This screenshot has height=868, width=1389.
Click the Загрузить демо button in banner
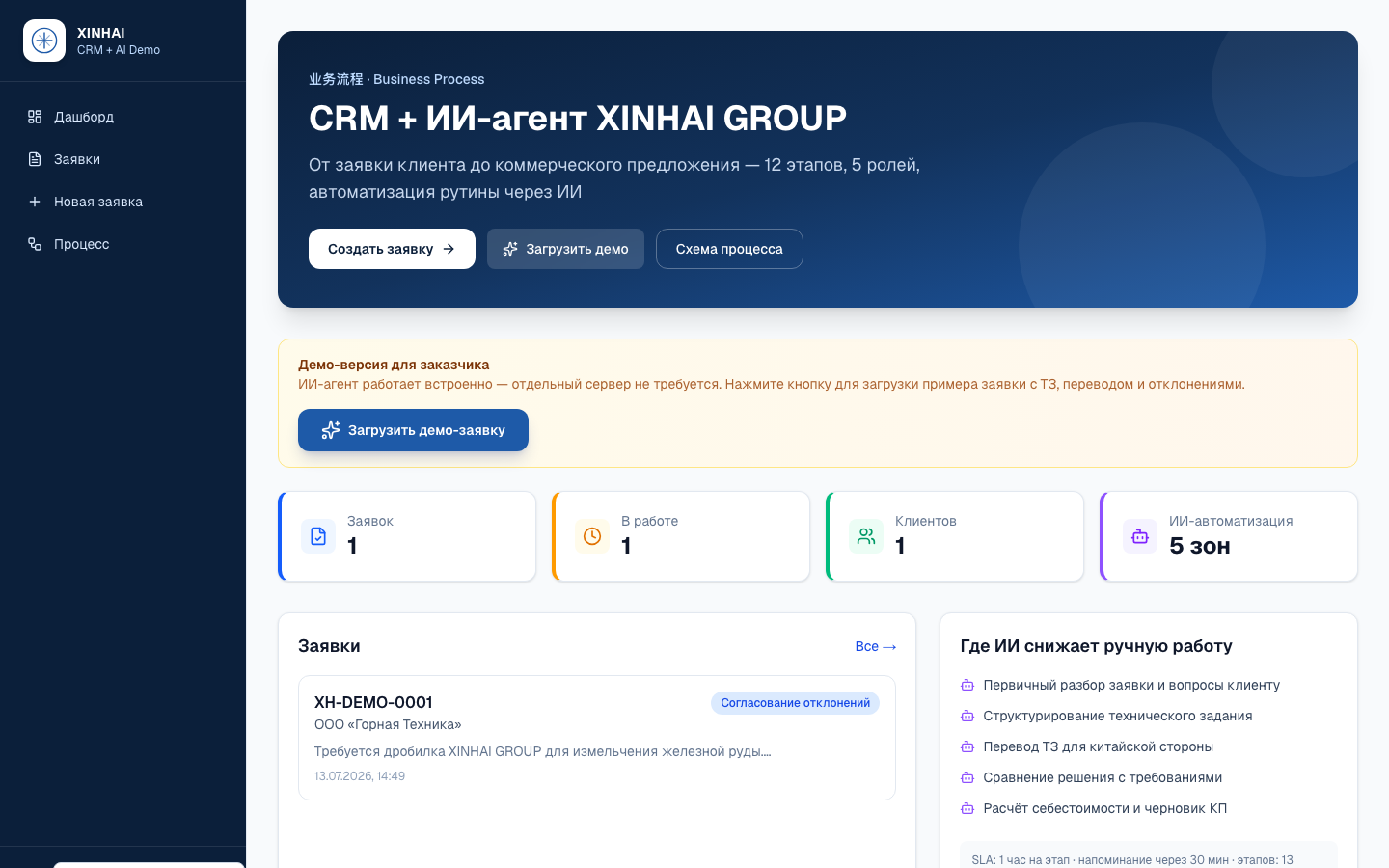[x=565, y=249]
